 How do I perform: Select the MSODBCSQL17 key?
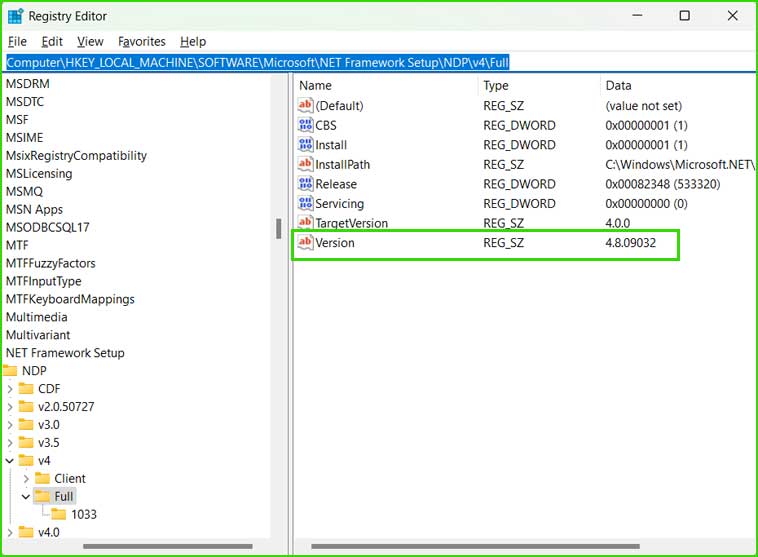click(47, 227)
